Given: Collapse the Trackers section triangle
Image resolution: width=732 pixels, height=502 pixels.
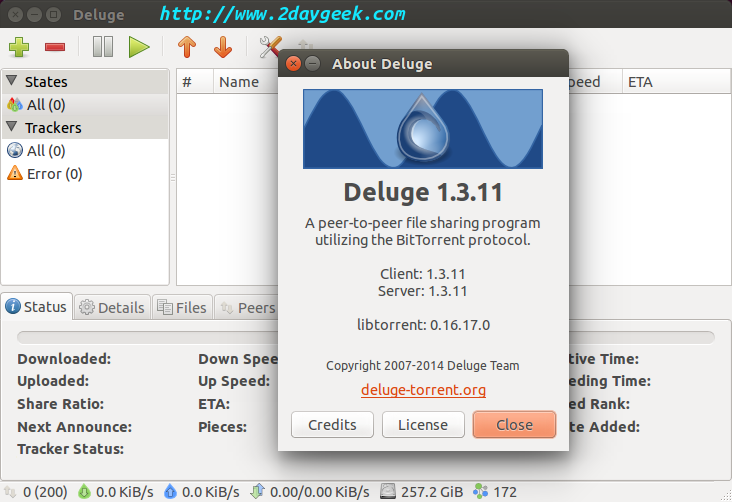Looking at the screenshot, I should pos(12,127).
